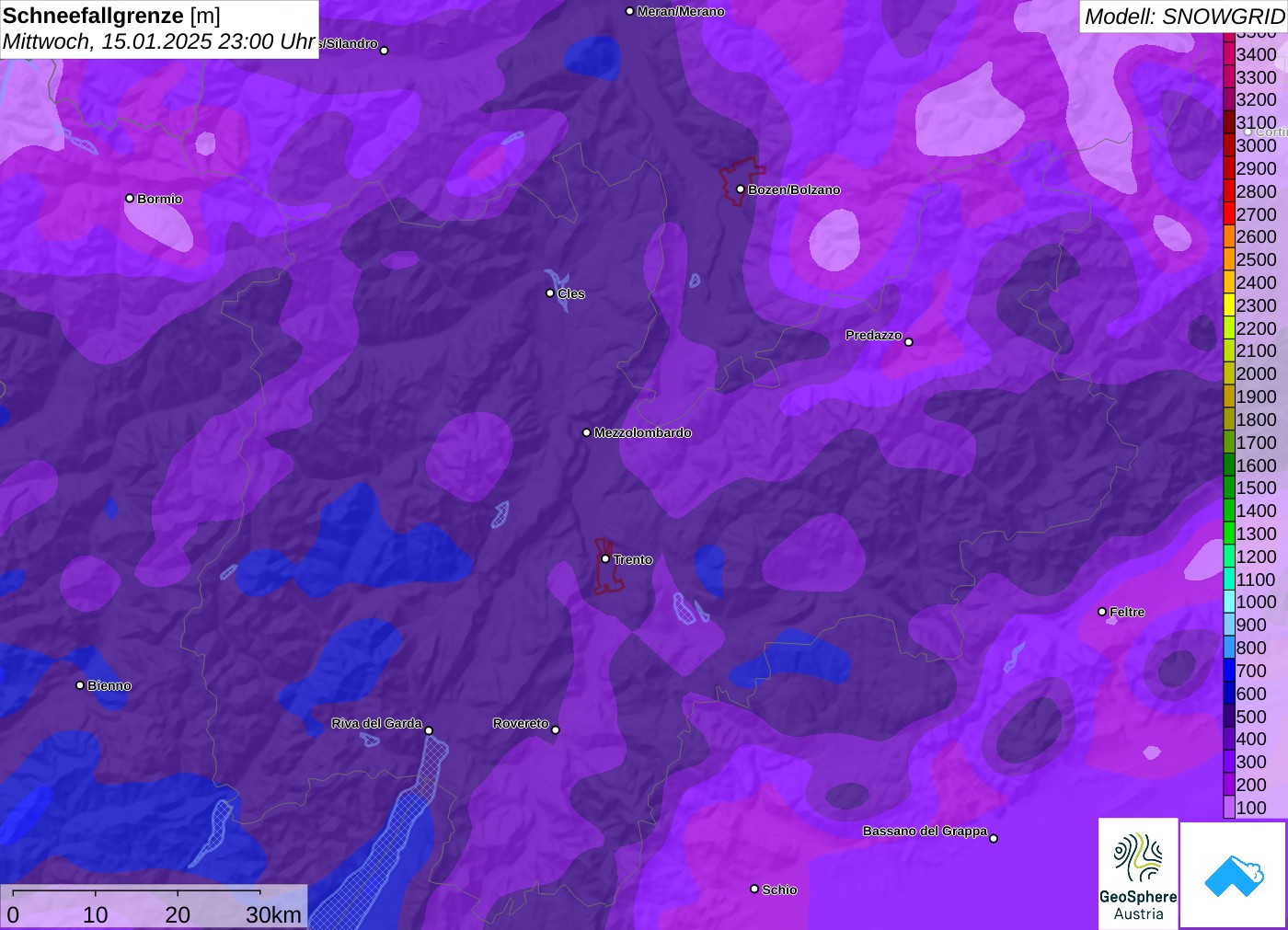Click the Rovereto location marker dot
Viewport: 1288px width, 930px height.
(556, 730)
